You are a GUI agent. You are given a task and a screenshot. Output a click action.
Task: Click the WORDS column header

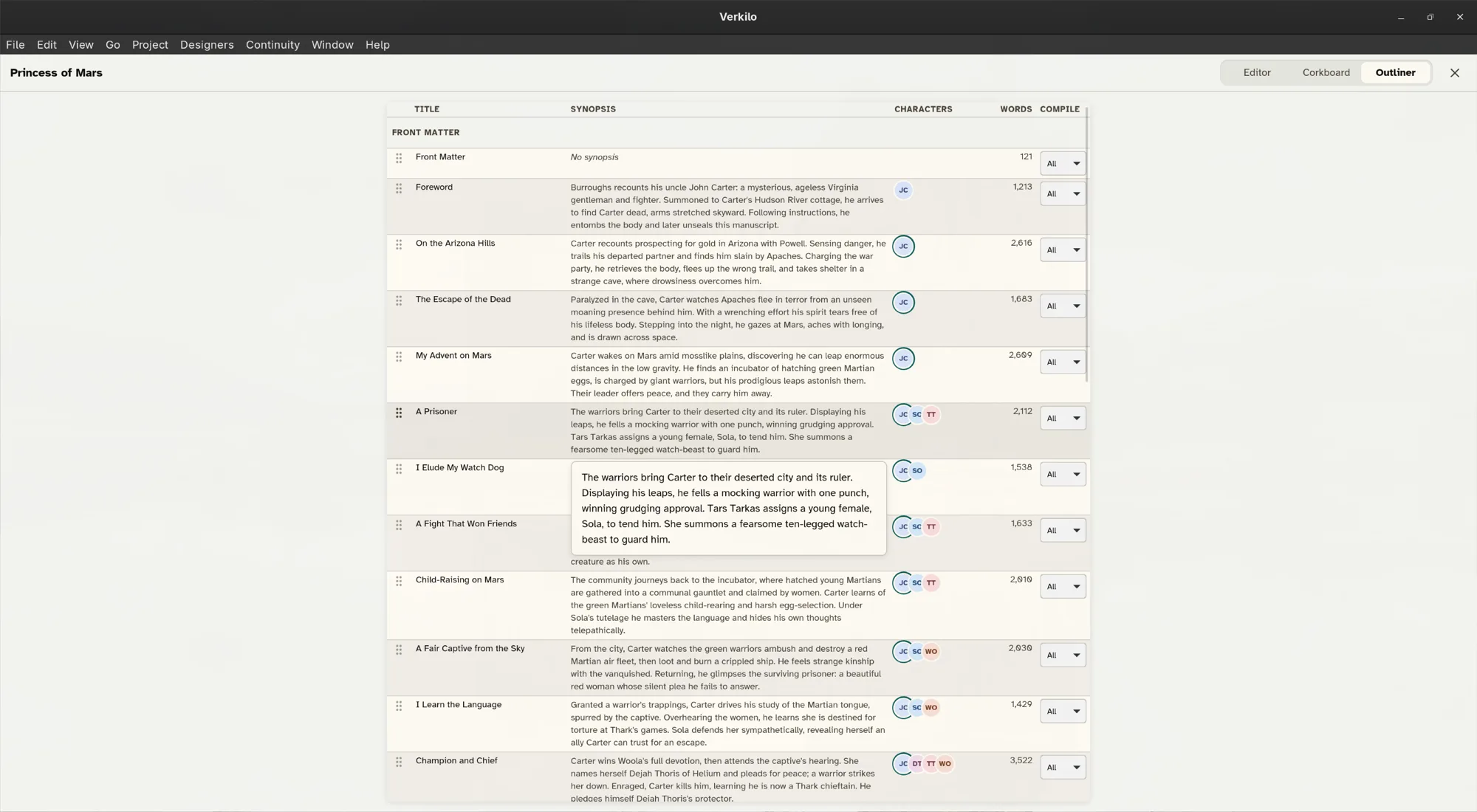click(x=1015, y=109)
